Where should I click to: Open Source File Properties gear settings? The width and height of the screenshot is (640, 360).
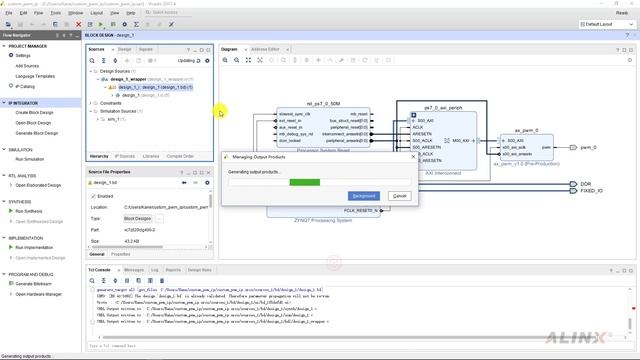207,183
